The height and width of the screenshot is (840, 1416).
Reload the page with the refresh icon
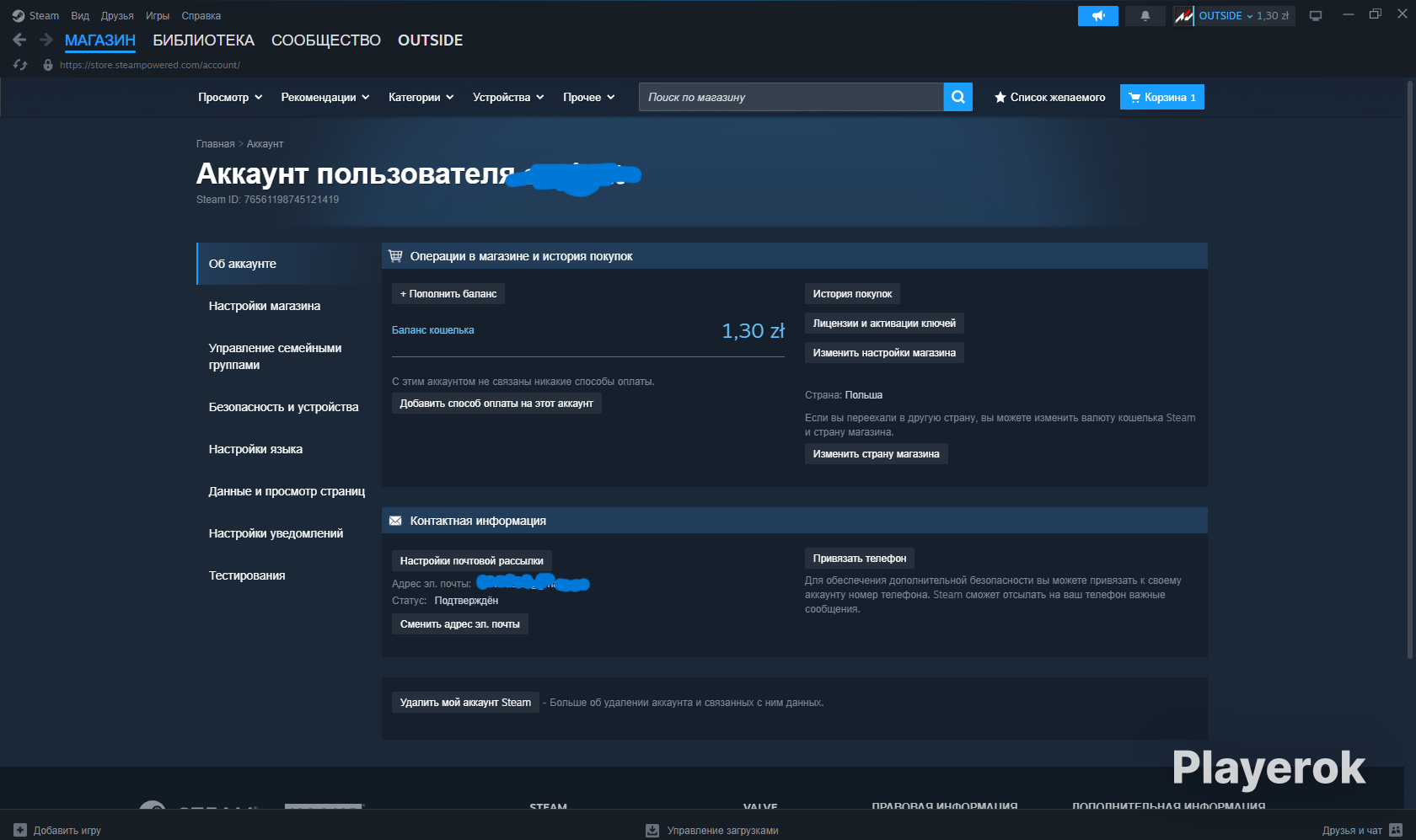pos(20,65)
